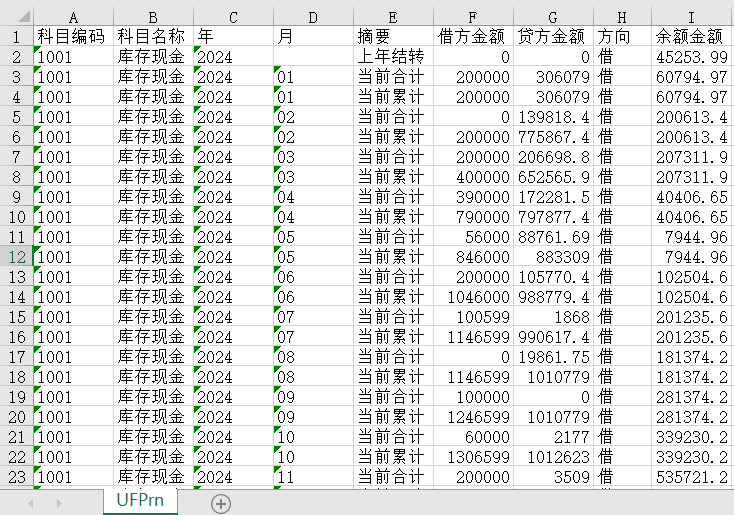
Task: Select month cell 11 in row 23
Action: 314,477
